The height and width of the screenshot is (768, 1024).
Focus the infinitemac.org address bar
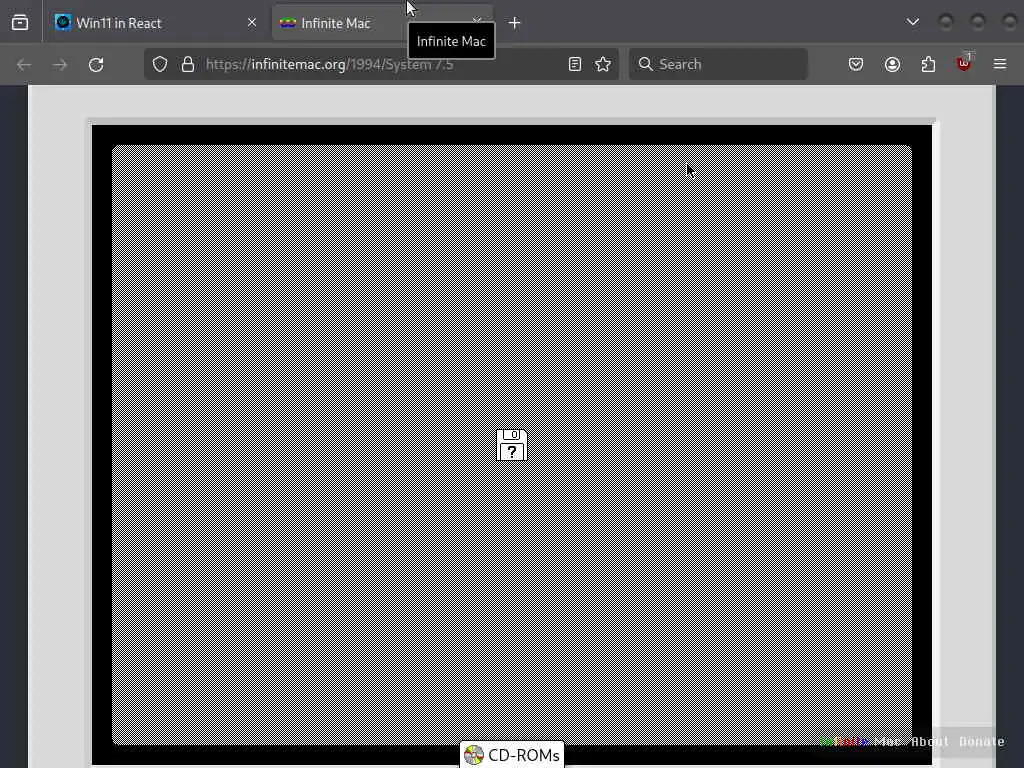pos(379,64)
